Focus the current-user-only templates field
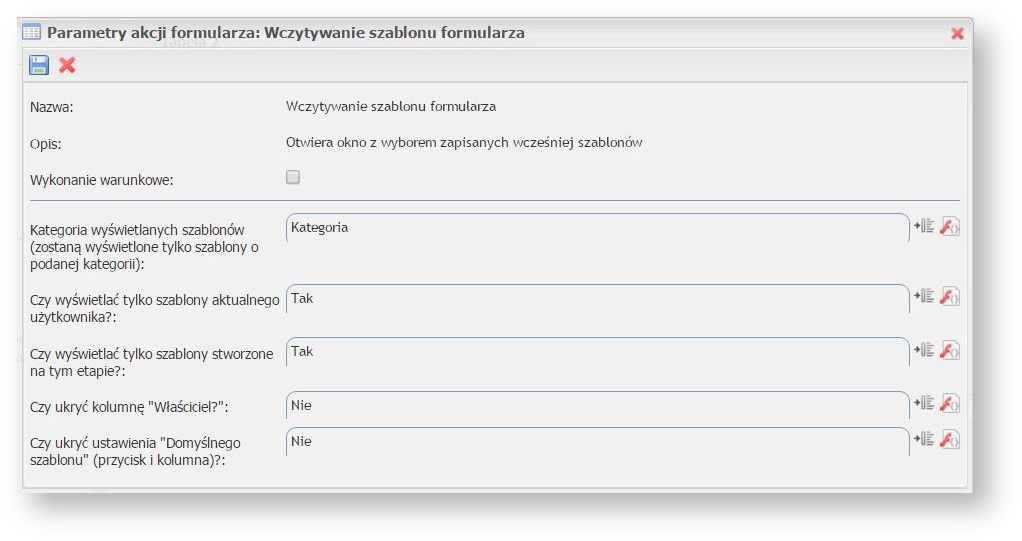Viewport: 1022px width, 541px height. pos(596,299)
